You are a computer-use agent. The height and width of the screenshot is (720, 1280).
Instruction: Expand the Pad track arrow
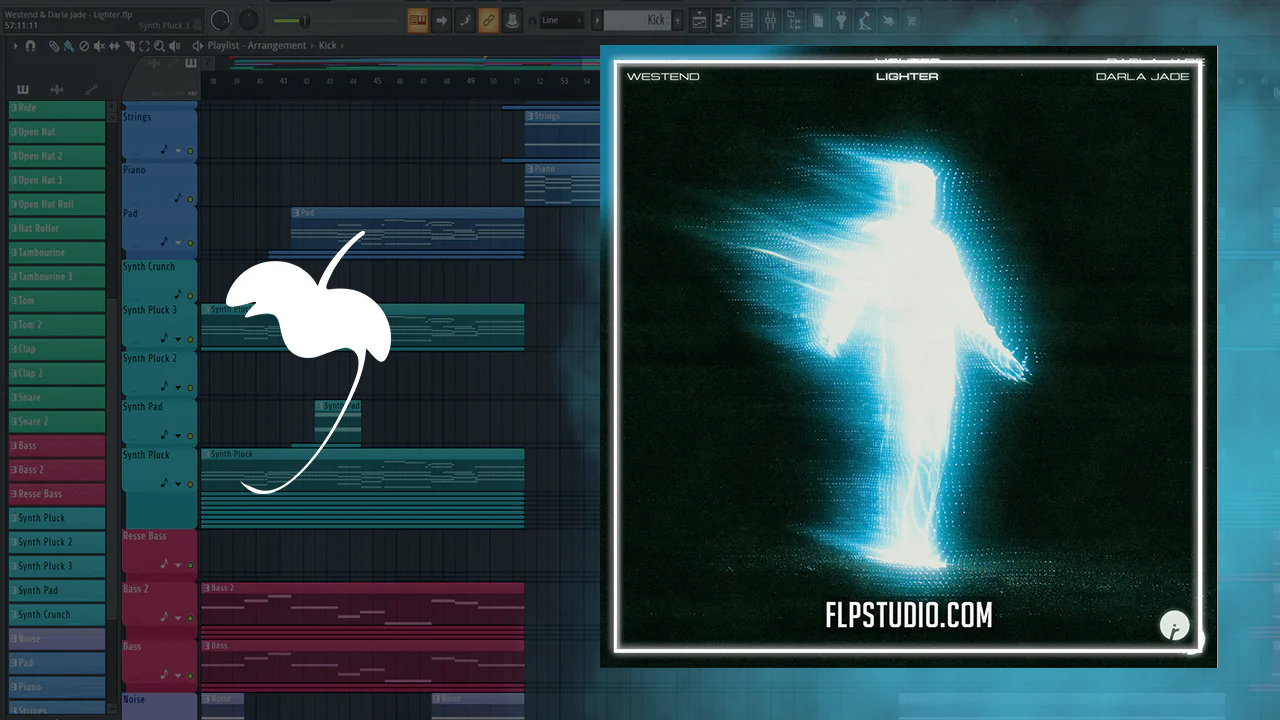178,243
